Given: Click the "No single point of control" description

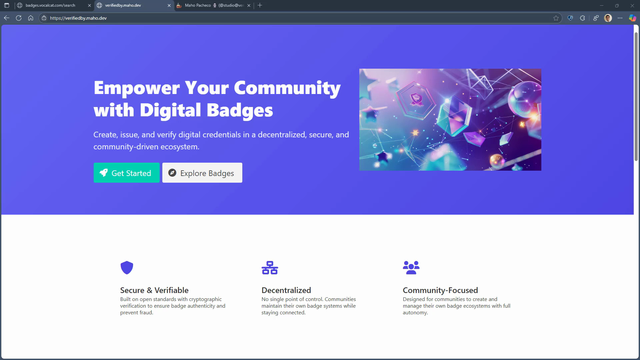Looking at the screenshot, I should pos(309,306).
